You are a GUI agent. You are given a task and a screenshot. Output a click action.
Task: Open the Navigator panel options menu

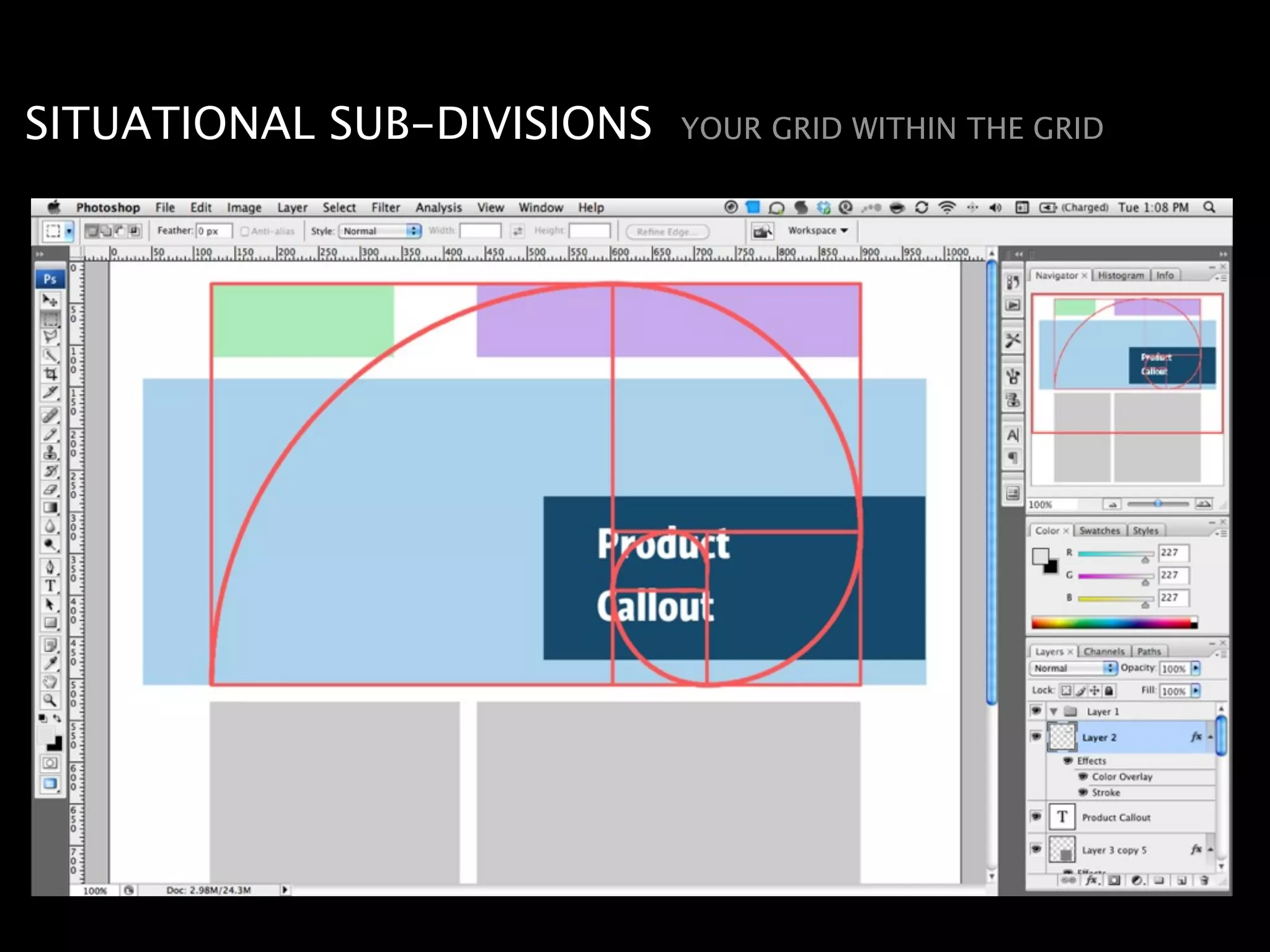(x=1220, y=278)
